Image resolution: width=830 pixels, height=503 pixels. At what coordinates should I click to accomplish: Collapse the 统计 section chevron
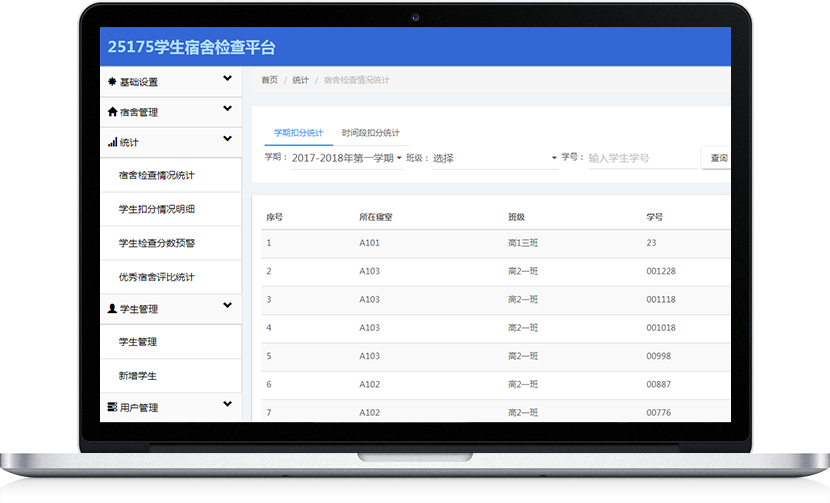click(x=227, y=139)
